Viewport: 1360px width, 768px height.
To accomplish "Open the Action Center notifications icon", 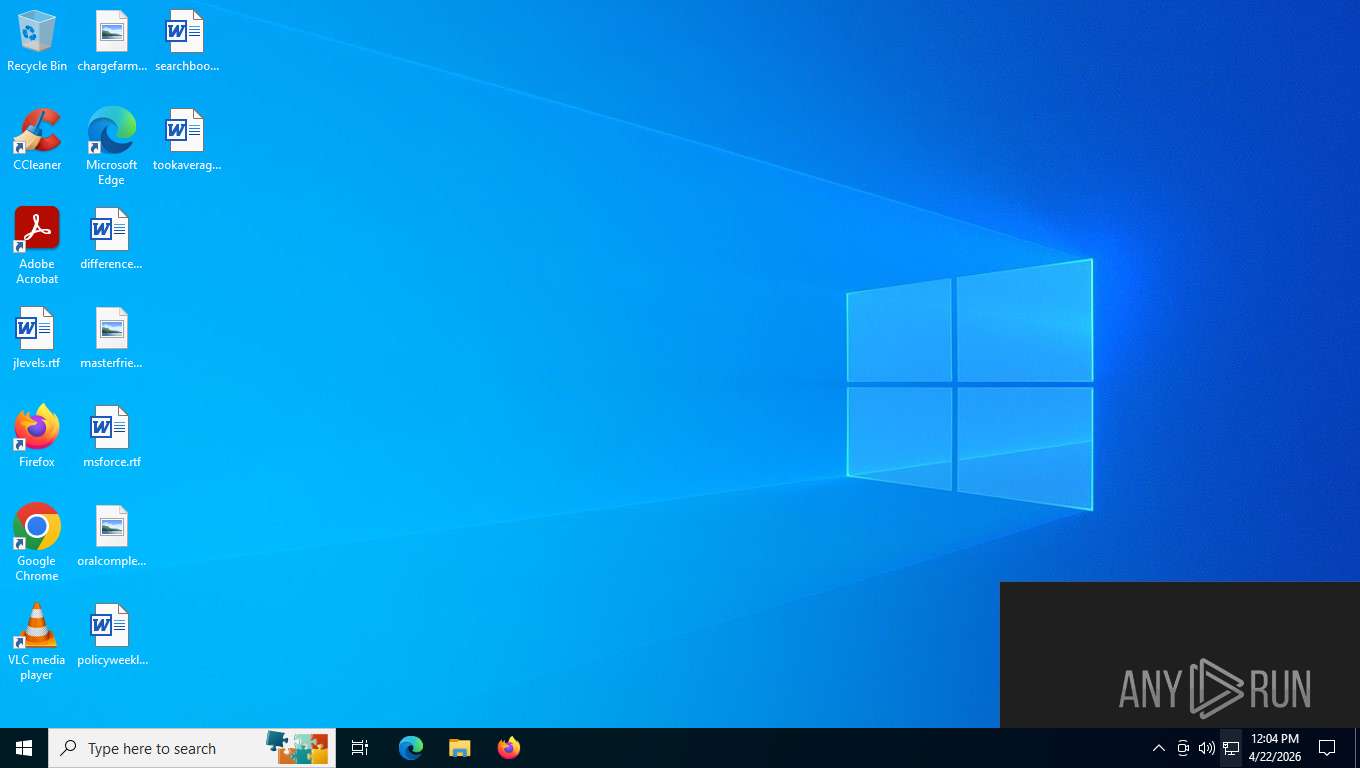I will coord(1328,748).
